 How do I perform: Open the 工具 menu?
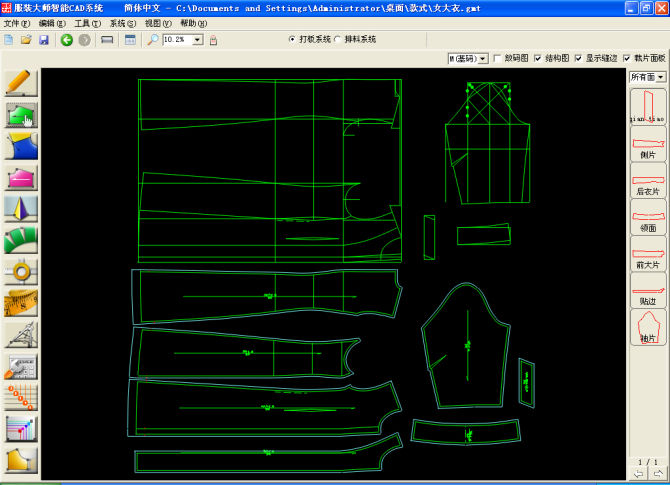[87, 22]
